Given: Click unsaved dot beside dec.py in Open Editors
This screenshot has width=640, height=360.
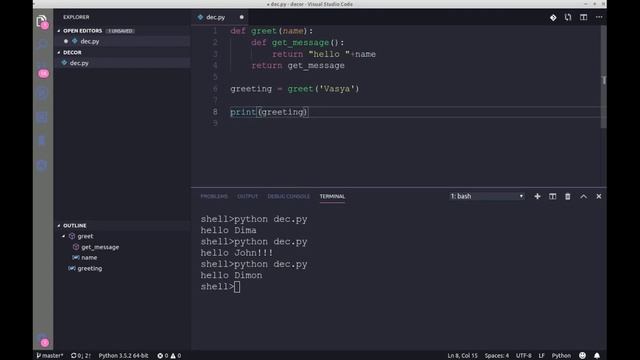Looking at the screenshot, I should 66,41.
